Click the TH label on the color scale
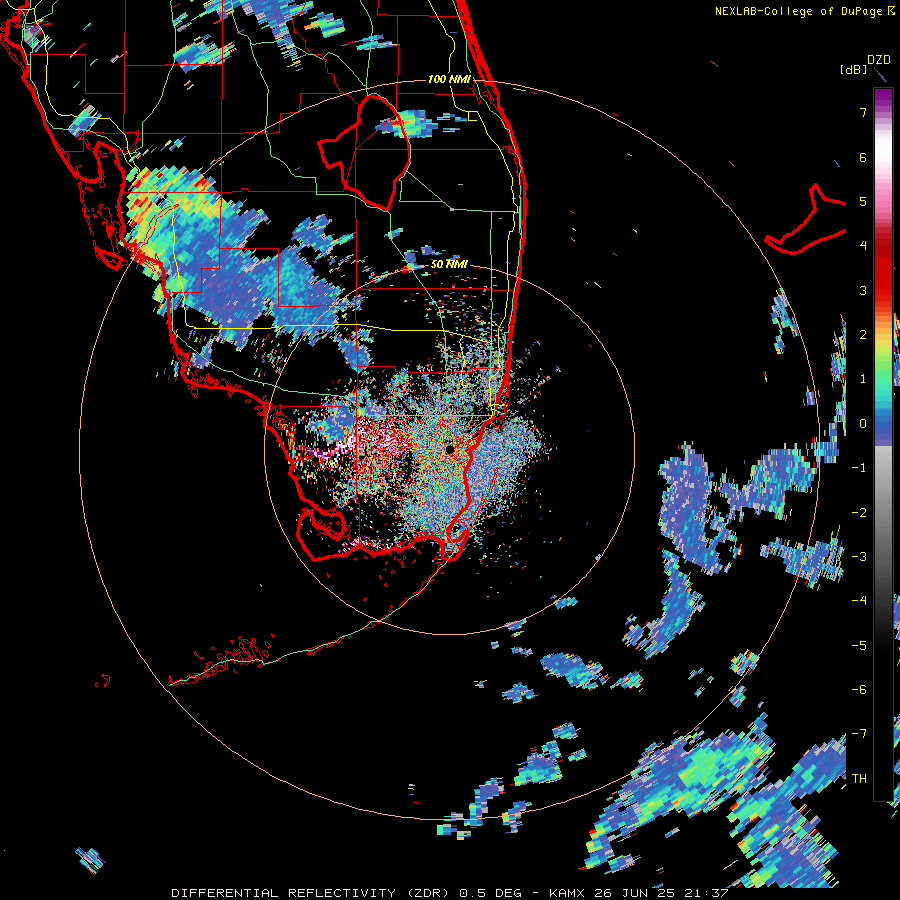900x900 pixels. tap(859, 778)
